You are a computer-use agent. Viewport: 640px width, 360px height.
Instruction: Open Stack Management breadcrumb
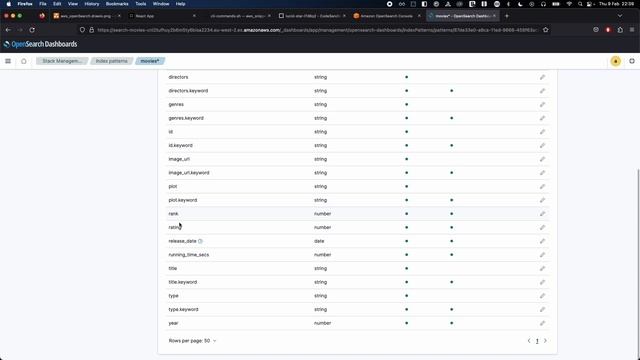pos(62,61)
